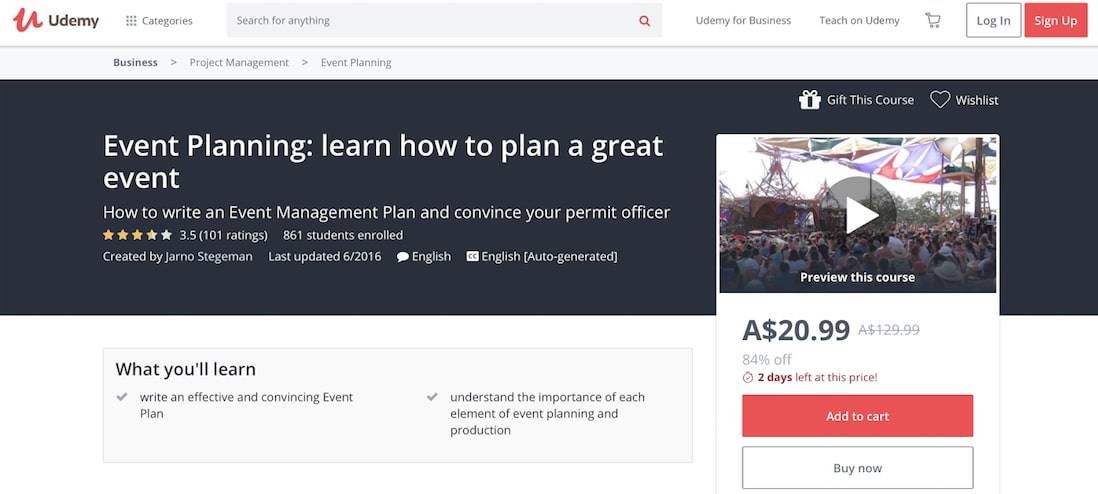This screenshot has height=494, width=1098.
Task: Click the Log In button
Action: click(x=993, y=20)
